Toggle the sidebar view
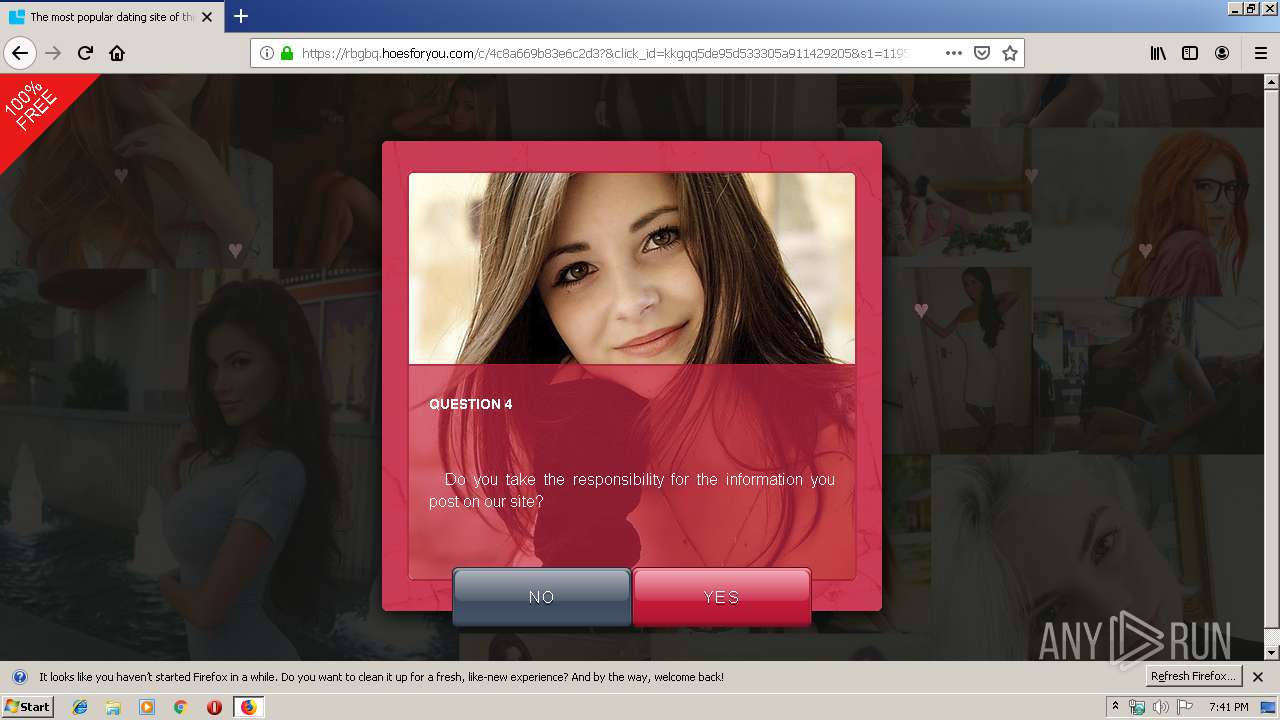This screenshot has height=720, width=1280. (x=1190, y=53)
